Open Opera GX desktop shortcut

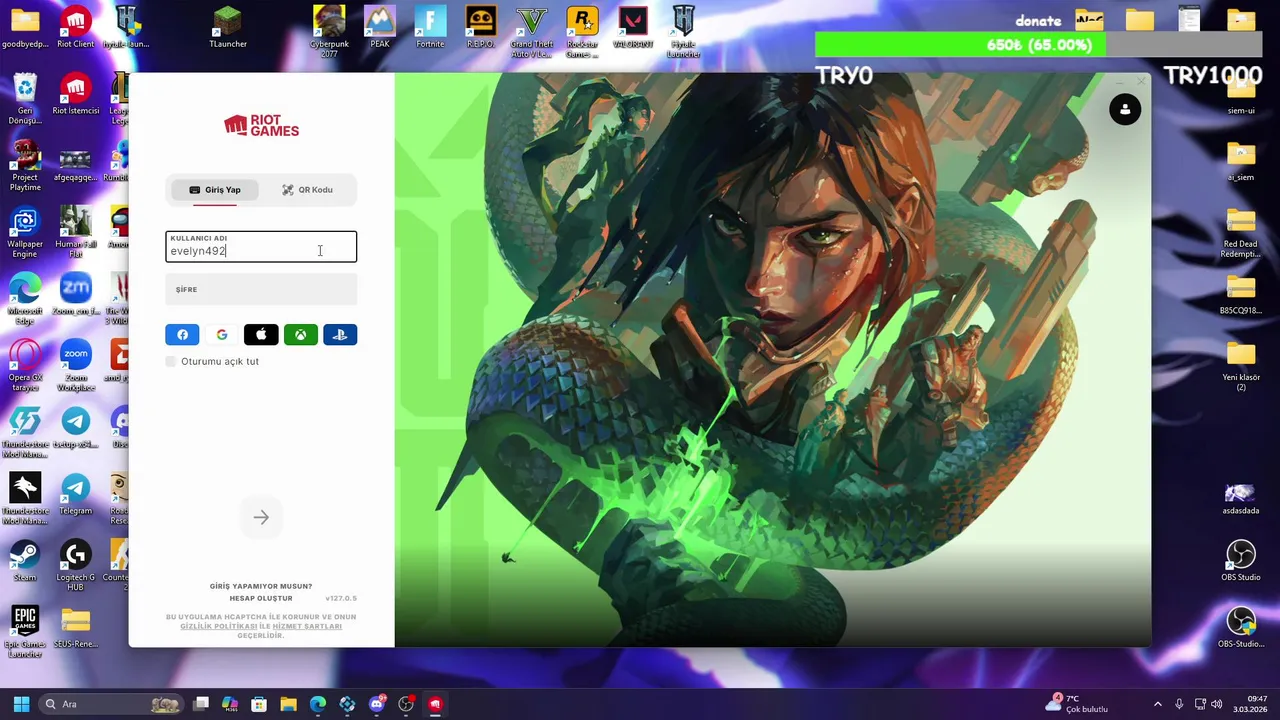(x=25, y=366)
